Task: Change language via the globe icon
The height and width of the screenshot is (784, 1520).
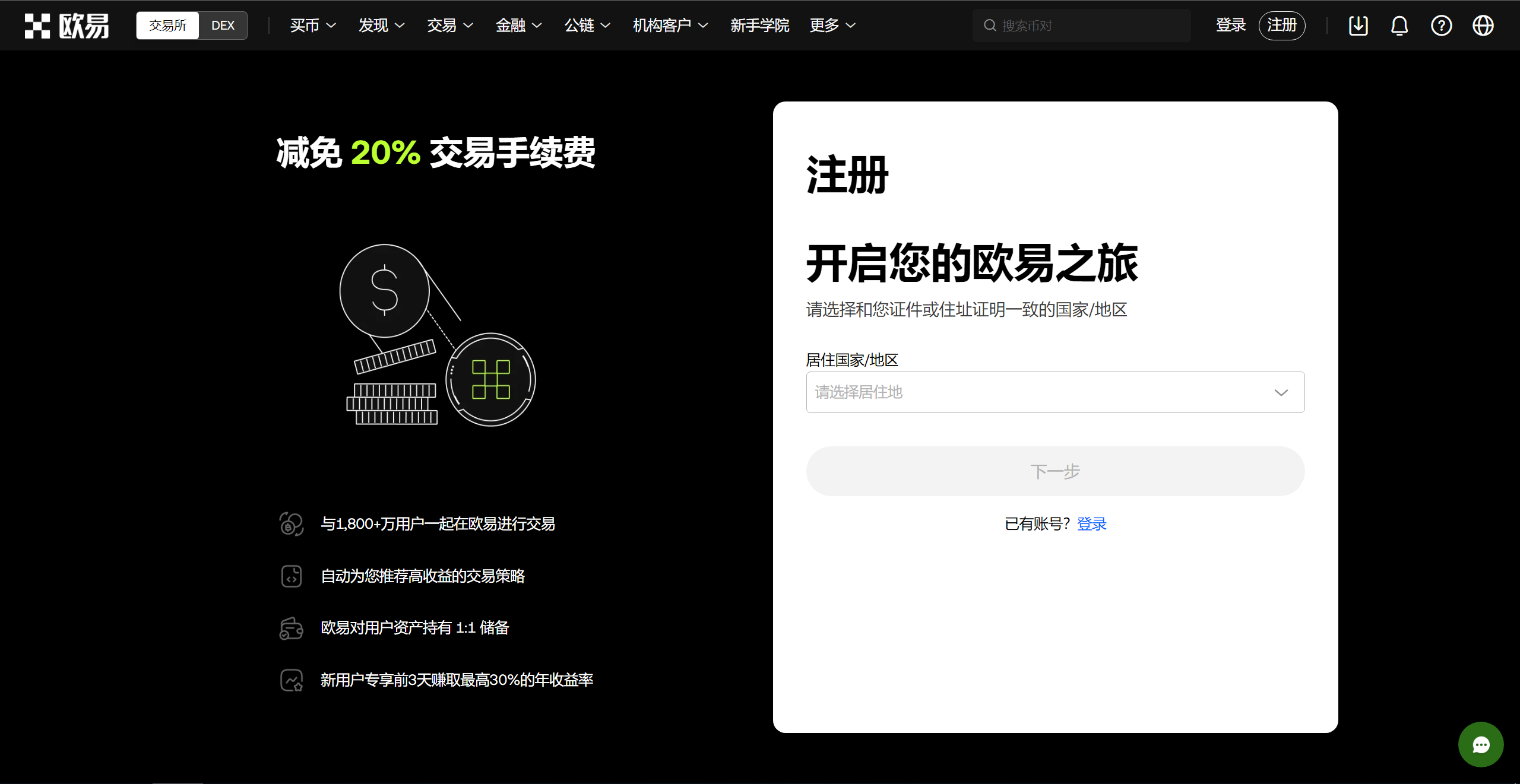Action: [x=1483, y=25]
